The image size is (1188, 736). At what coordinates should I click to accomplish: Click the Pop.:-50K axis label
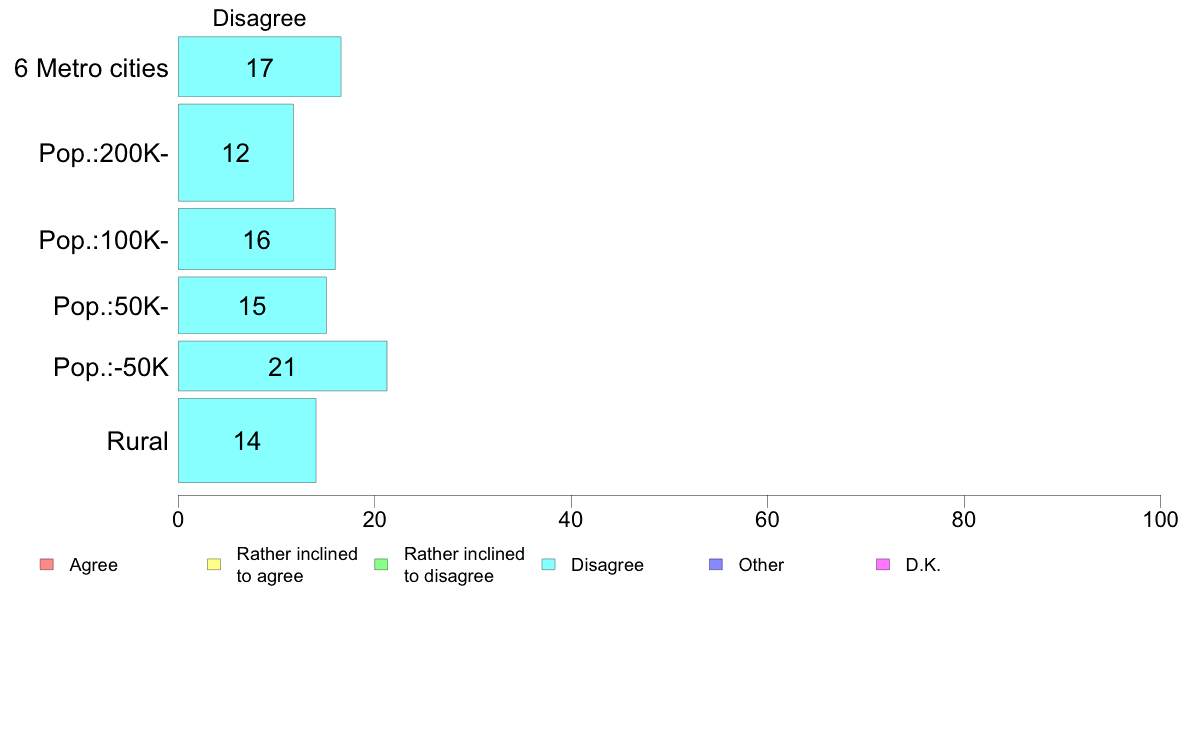tap(111, 367)
